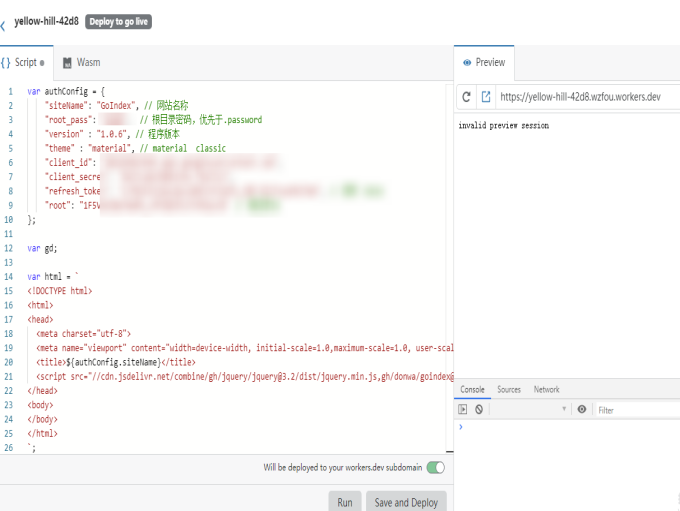Show the console sidebar icon
The height and width of the screenshot is (511, 680).
[463, 409]
